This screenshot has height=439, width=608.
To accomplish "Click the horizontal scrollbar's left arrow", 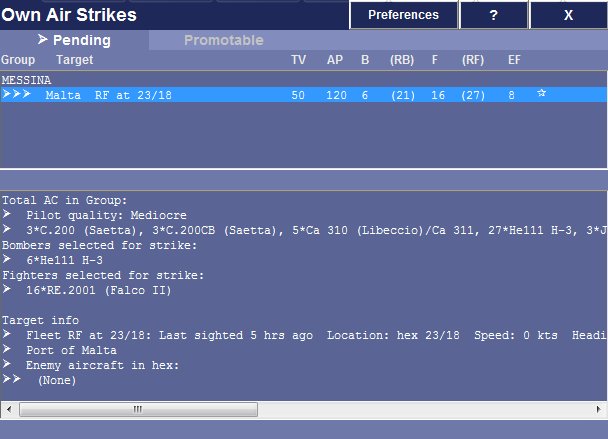I will 9,409.
